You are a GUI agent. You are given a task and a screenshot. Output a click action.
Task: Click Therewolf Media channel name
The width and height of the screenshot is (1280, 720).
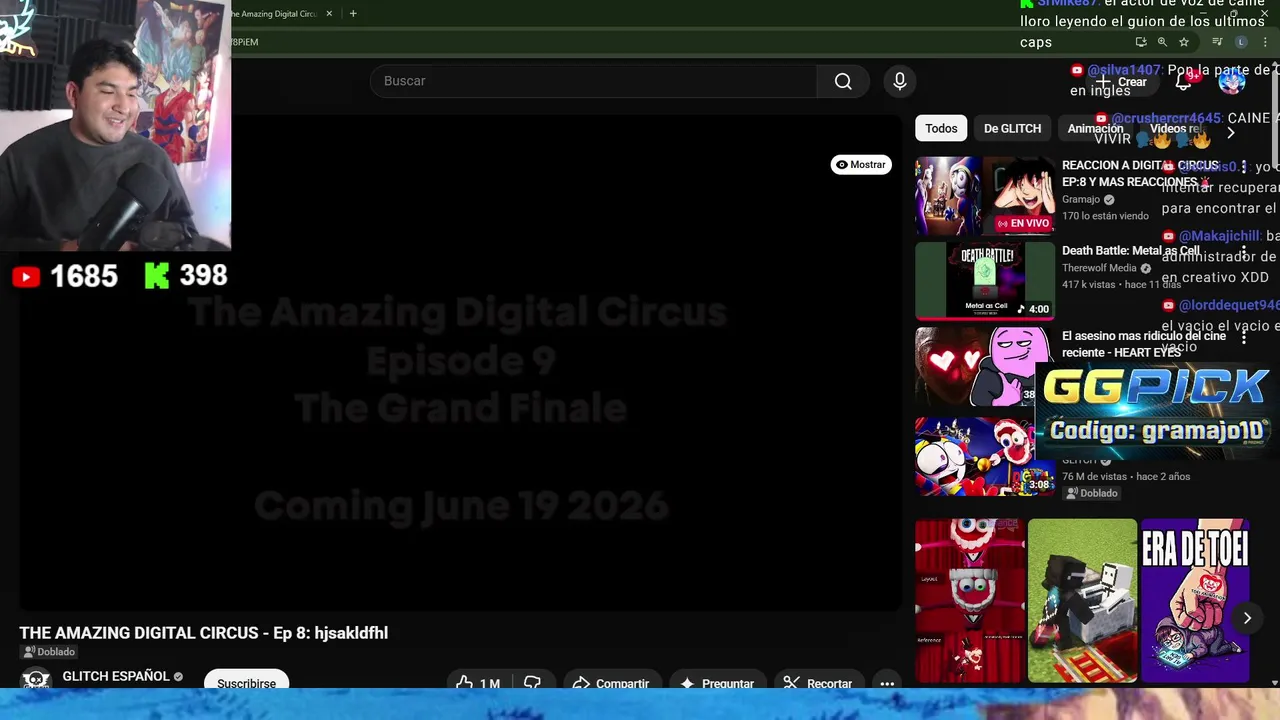(1099, 268)
